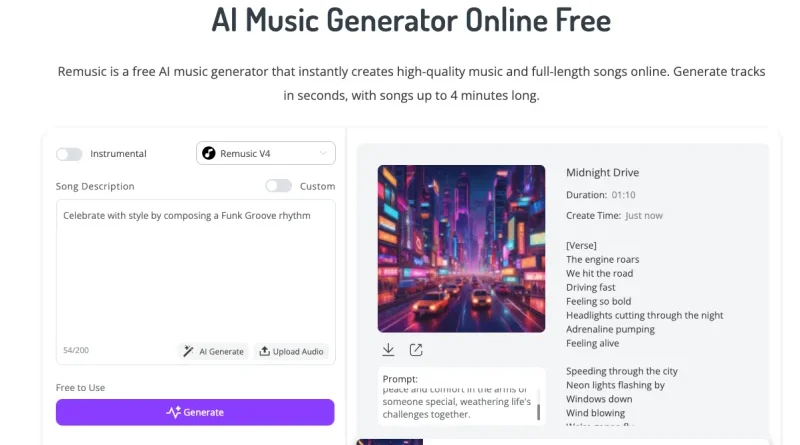Click the Verse lyrics text area
Viewport: 800px width, 445px height.
click(644, 332)
